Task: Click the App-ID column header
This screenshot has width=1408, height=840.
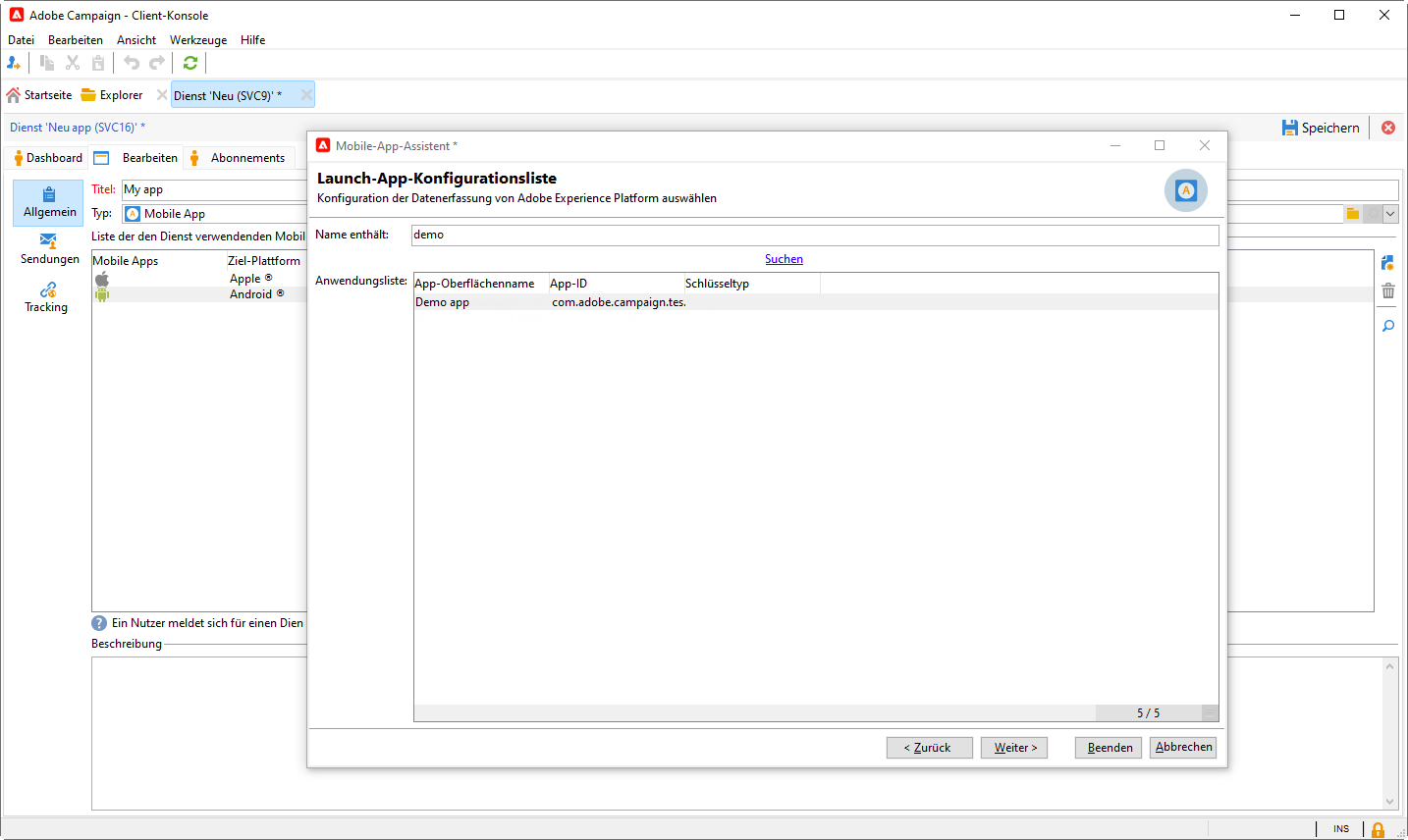Action: coord(617,284)
